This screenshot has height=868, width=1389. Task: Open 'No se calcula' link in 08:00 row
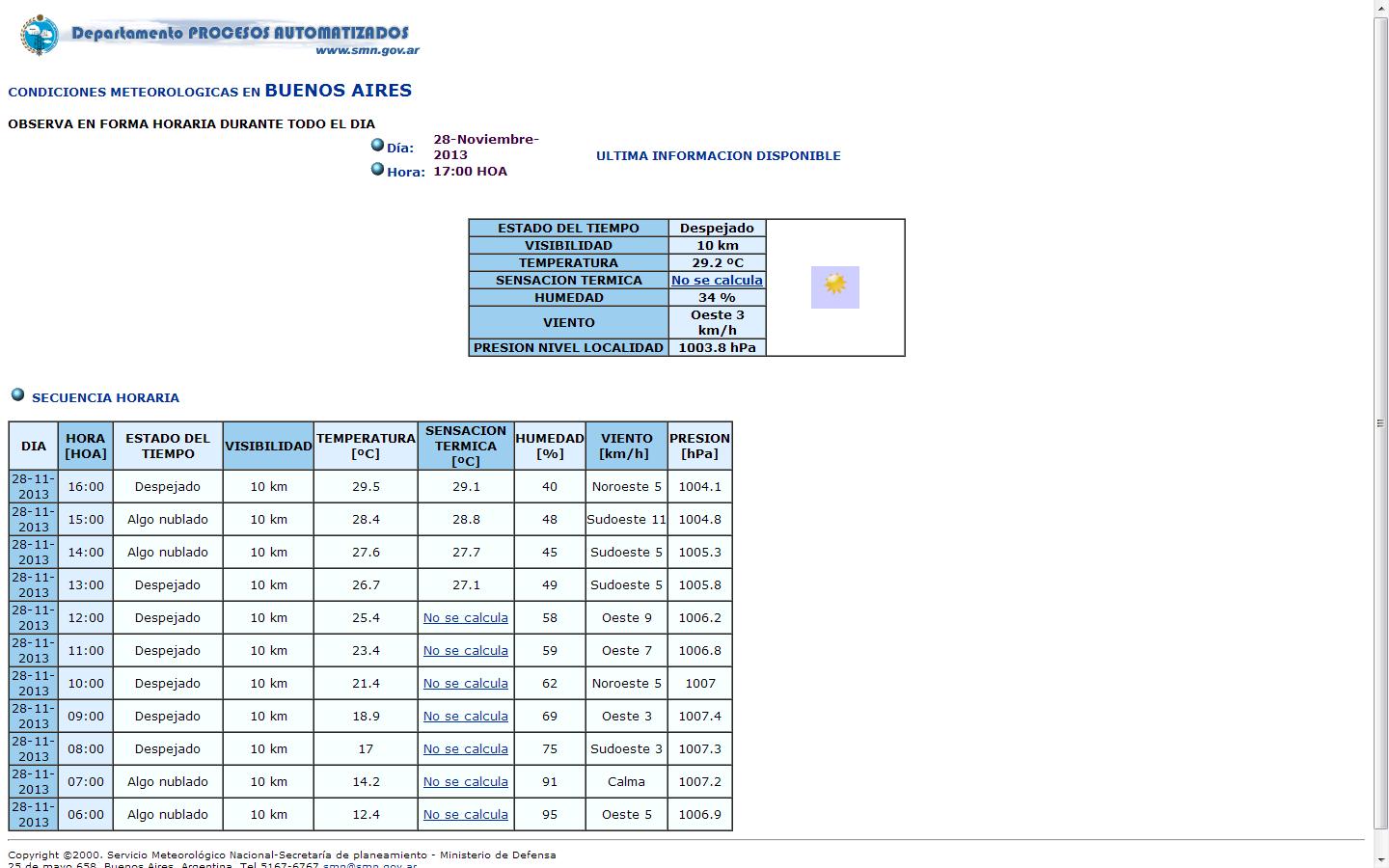point(466,748)
